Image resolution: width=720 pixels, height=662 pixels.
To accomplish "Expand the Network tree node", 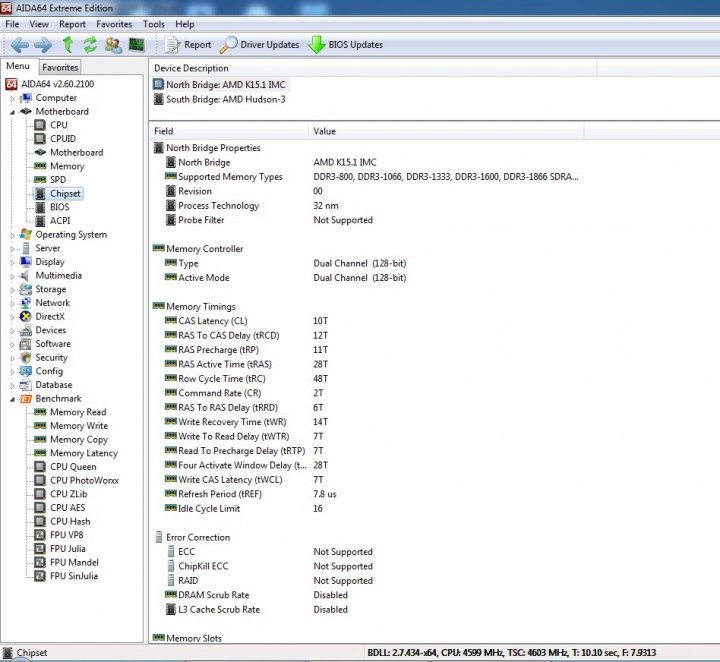I will (12, 303).
